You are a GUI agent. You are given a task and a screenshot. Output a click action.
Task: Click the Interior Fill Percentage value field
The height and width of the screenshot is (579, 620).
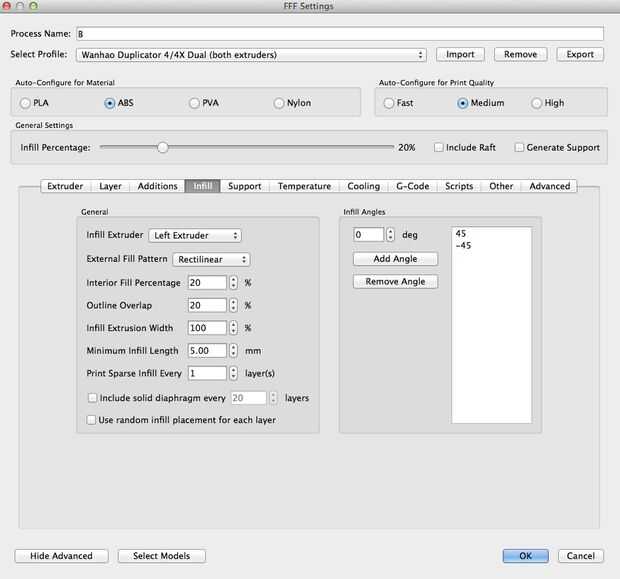(207, 282)
